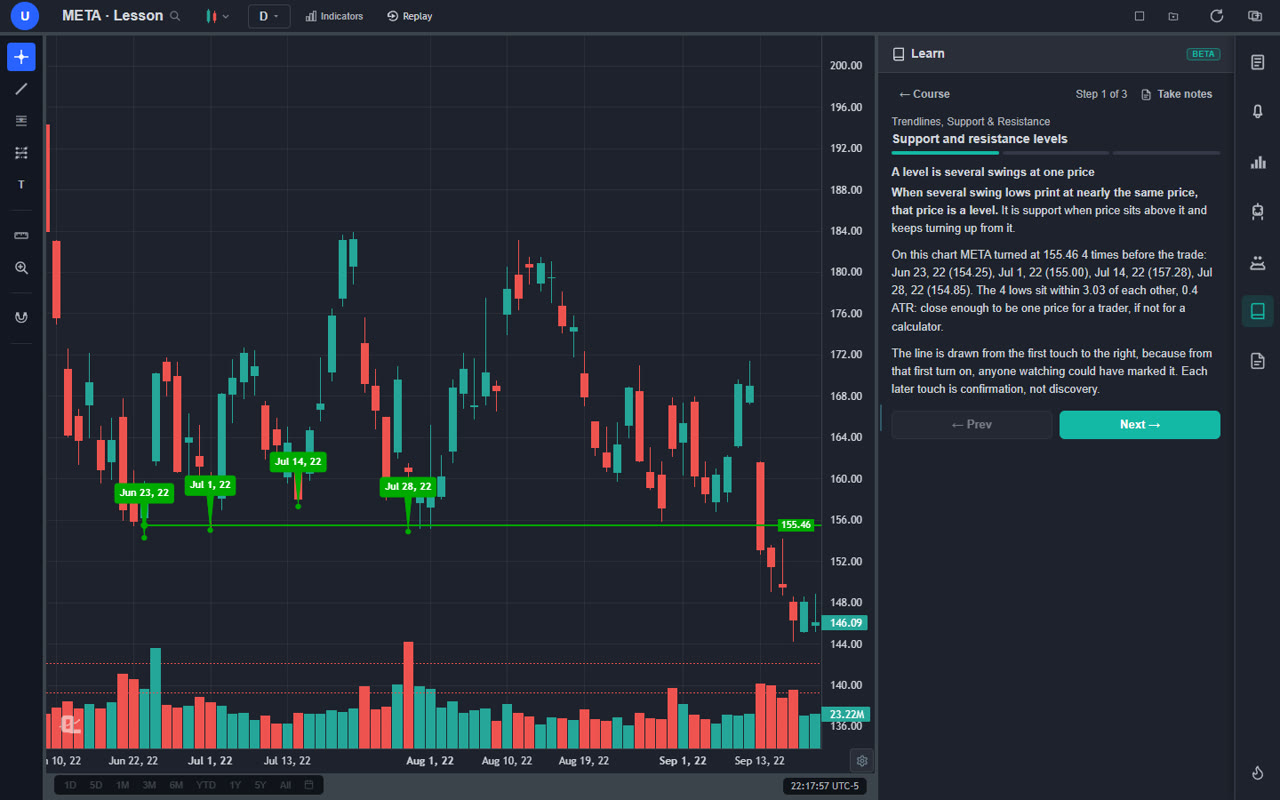Set range to 6M
Image resolution: width=1280 pixels, height=800 pixels.
[176, 785]
